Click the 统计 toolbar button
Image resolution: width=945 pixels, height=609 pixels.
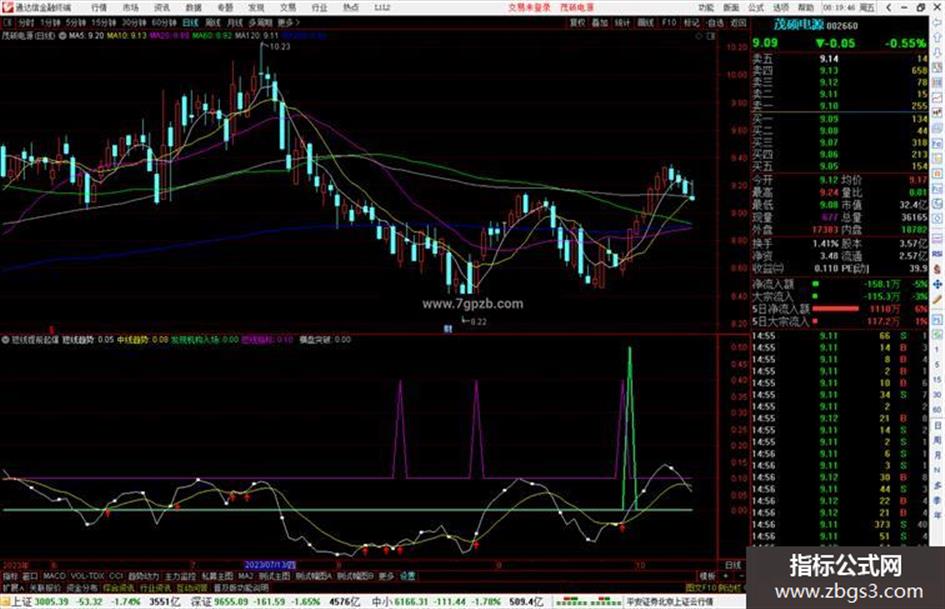[623, 23]
